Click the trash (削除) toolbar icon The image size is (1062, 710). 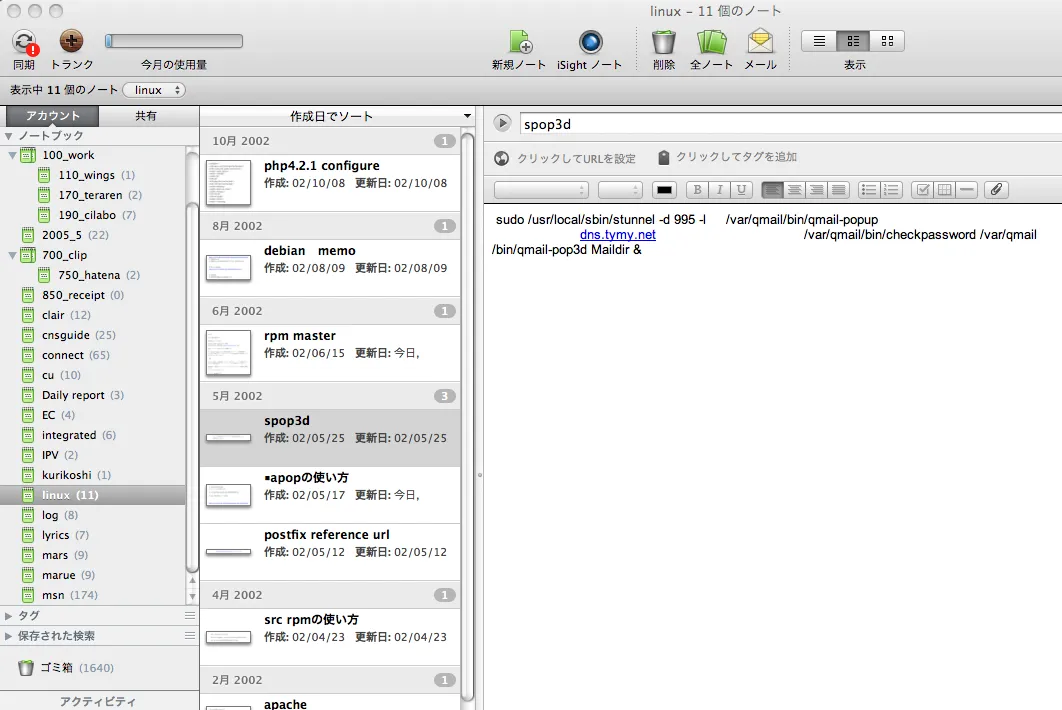663,42
